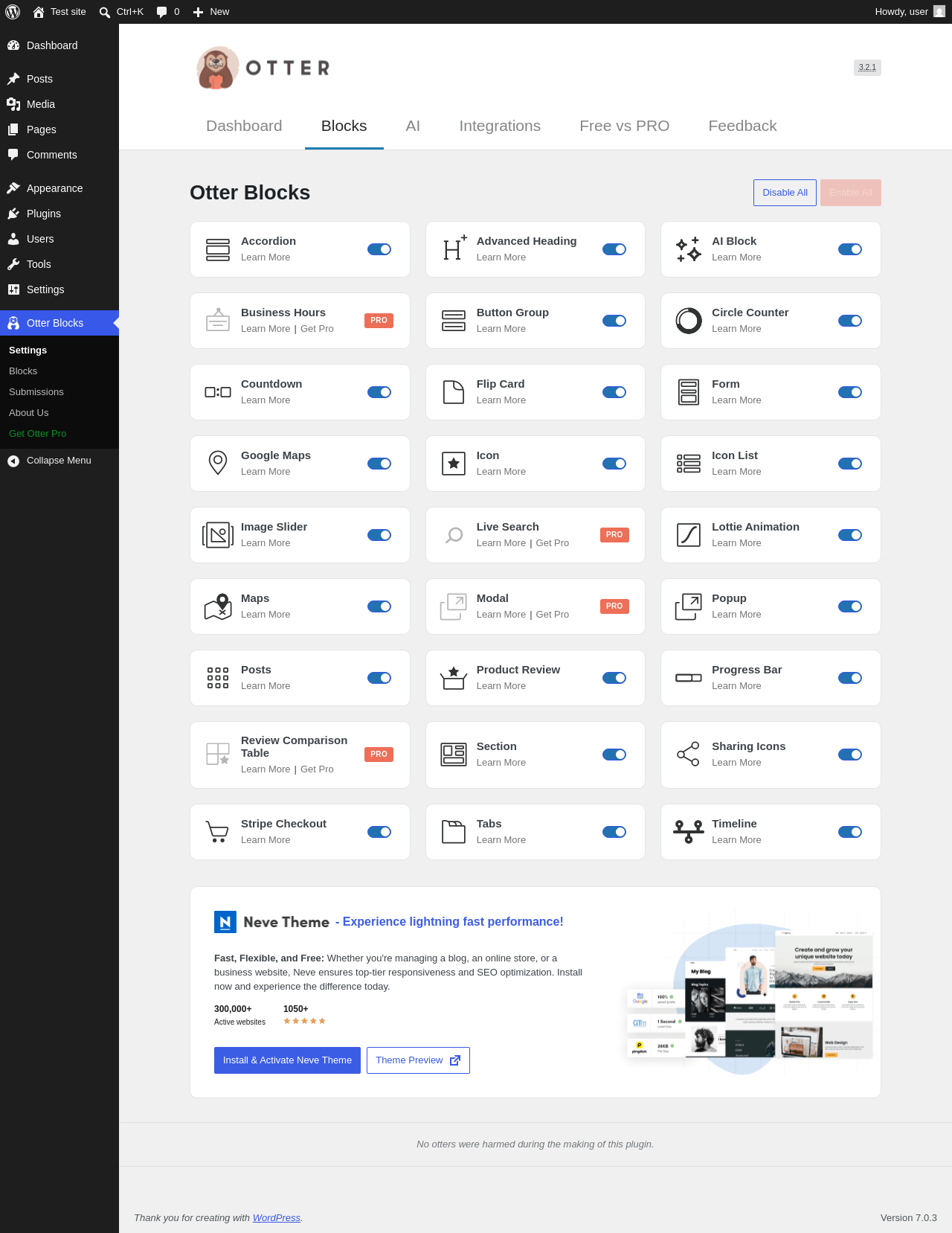
Task: Select the Free vs PRO tab
Action: tap(625, 126)
